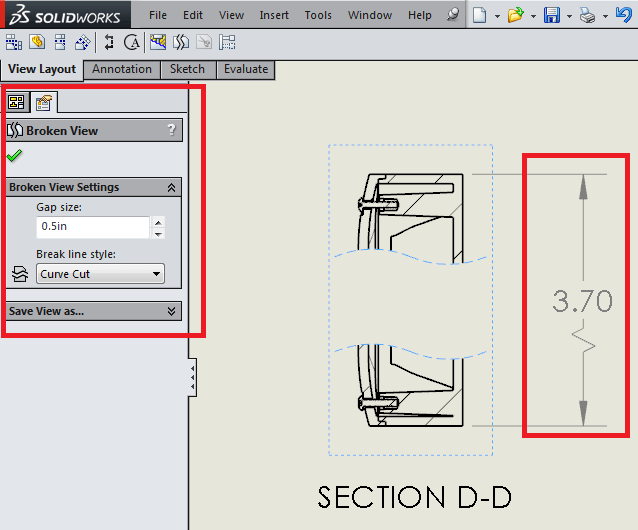638x530 pixels.
Task: Select the Alternate Position View icon
Action: (x=227, y=42)
